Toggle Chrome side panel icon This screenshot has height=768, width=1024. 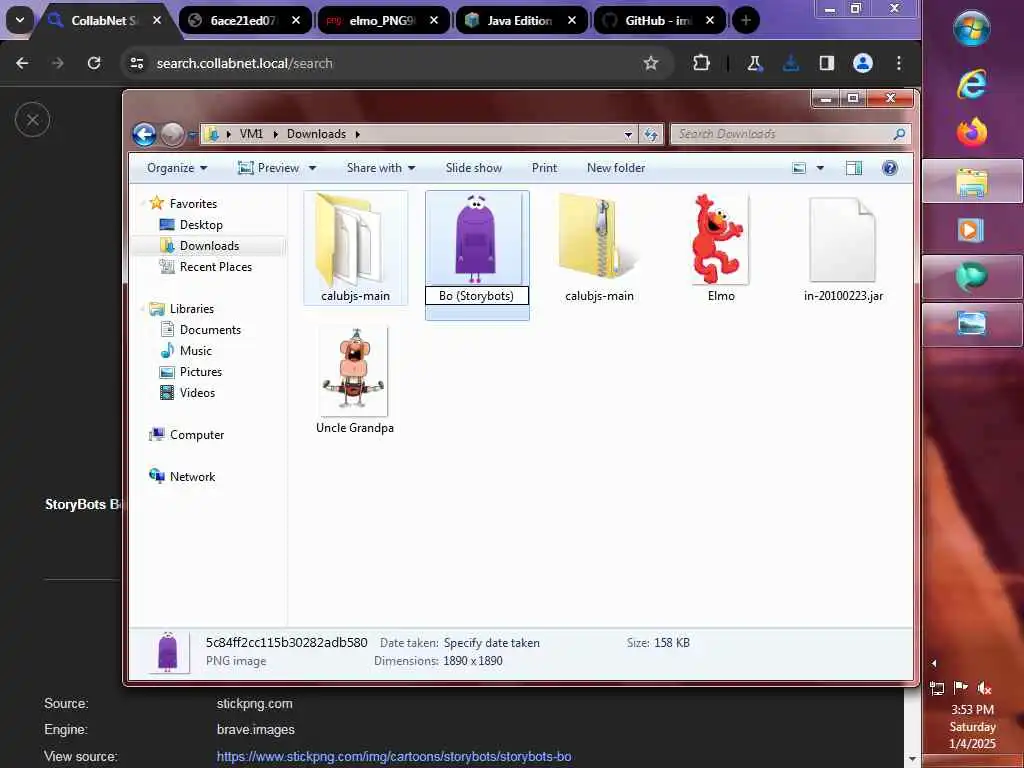coord(827,63)
